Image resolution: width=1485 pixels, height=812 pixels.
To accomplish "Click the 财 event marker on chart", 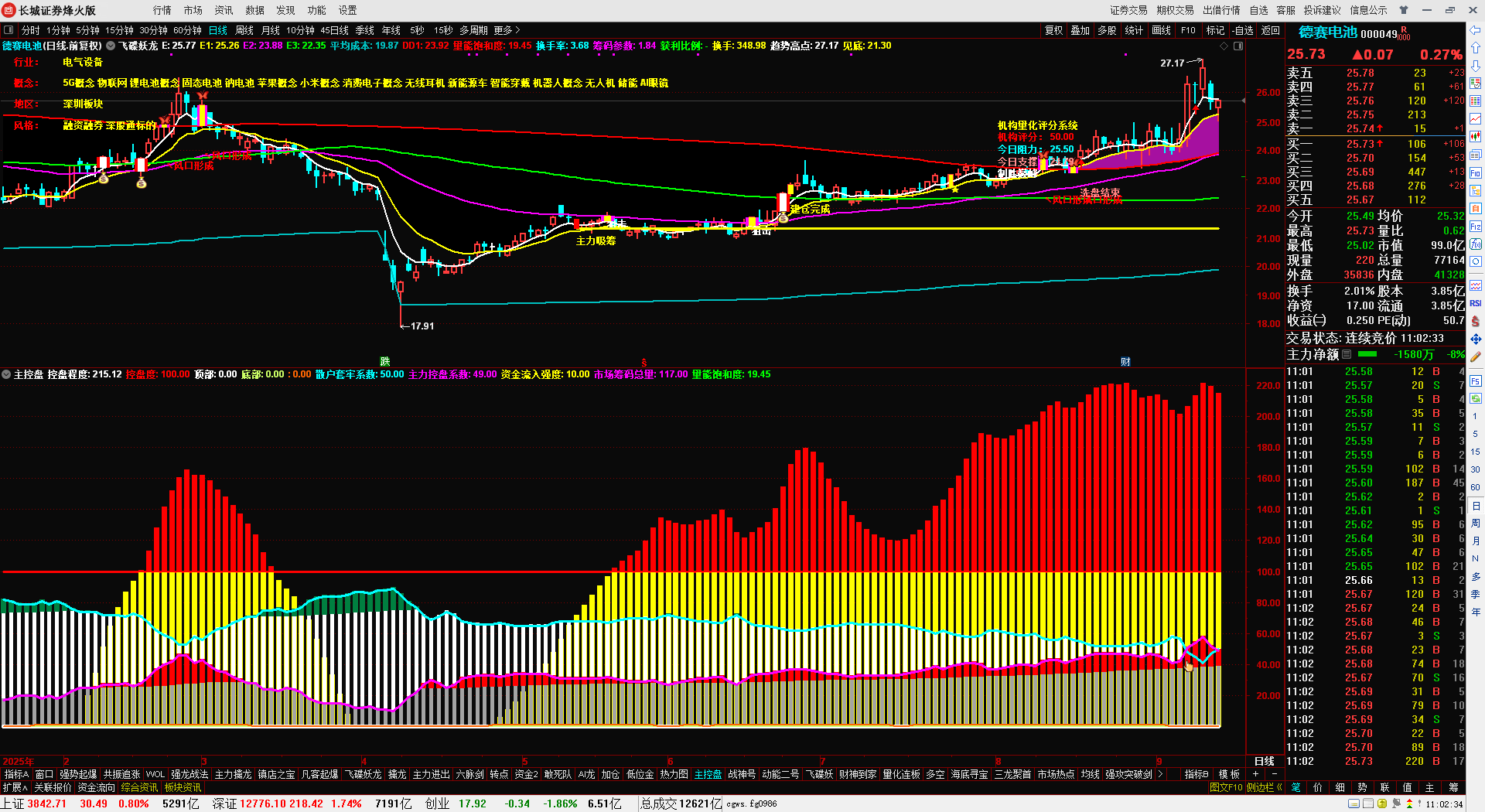I will pyautogui.click(x=1125, y=362).
